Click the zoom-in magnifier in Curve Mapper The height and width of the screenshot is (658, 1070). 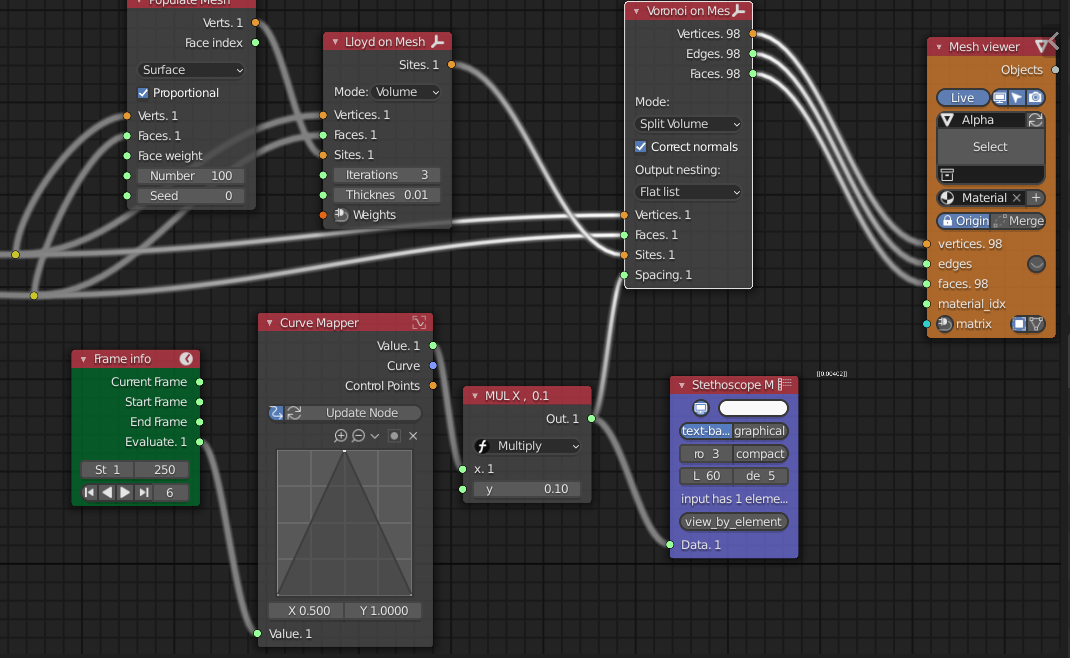tap(341, 436)
